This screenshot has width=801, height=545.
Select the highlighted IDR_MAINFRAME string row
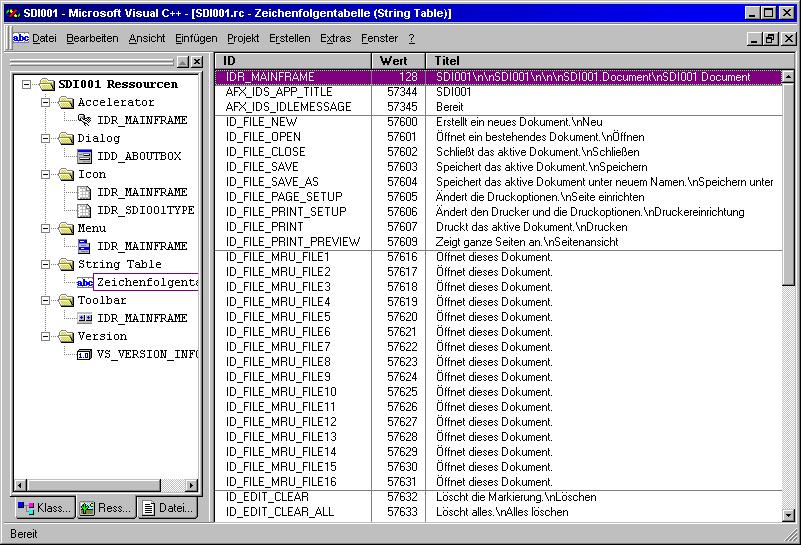499,77
